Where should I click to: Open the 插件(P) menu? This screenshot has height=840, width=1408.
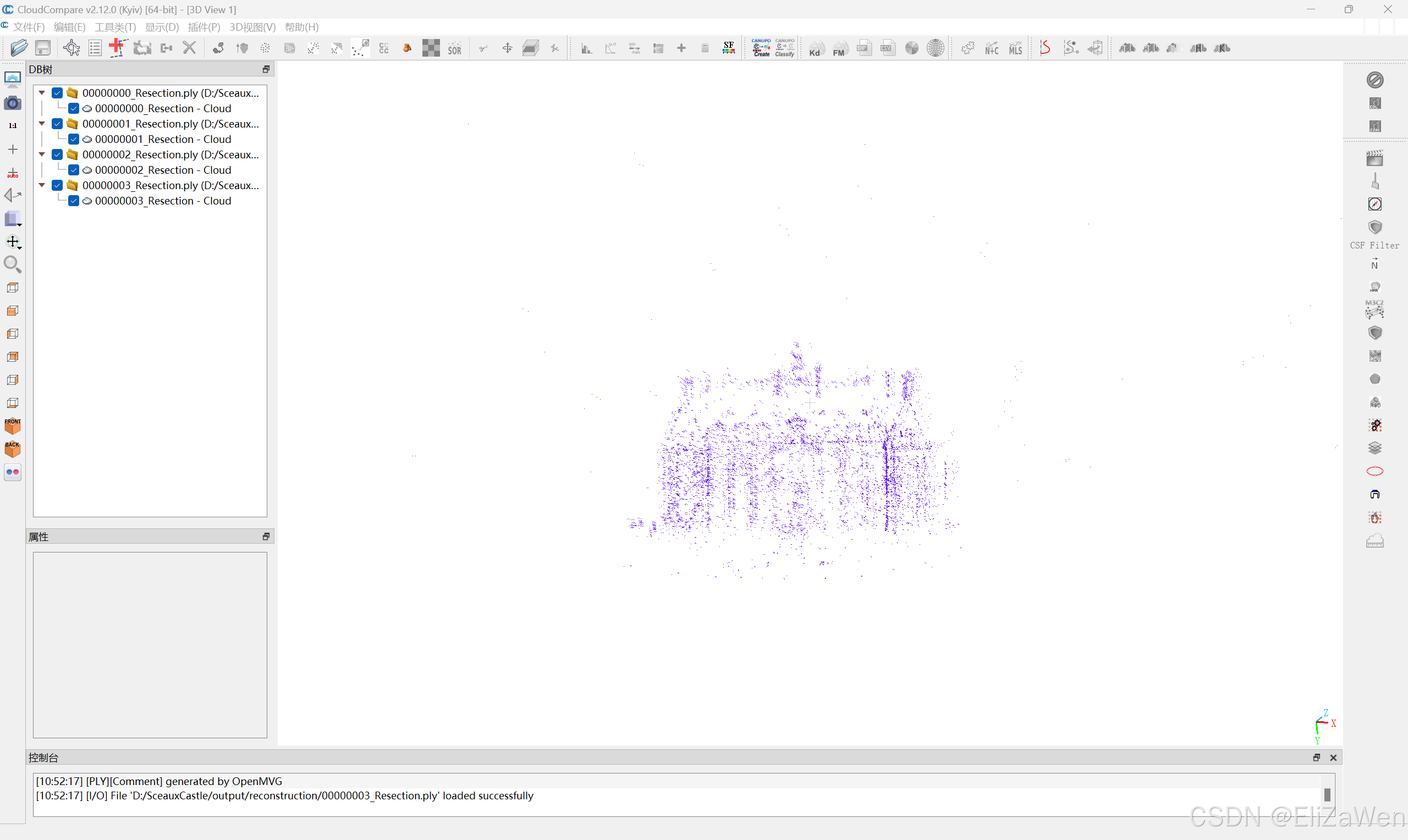coord(204,27)
